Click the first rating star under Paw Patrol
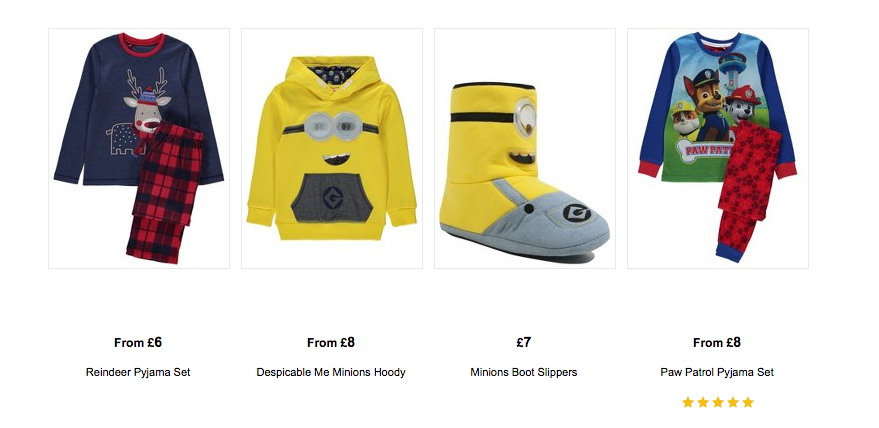 click(688, 402)
